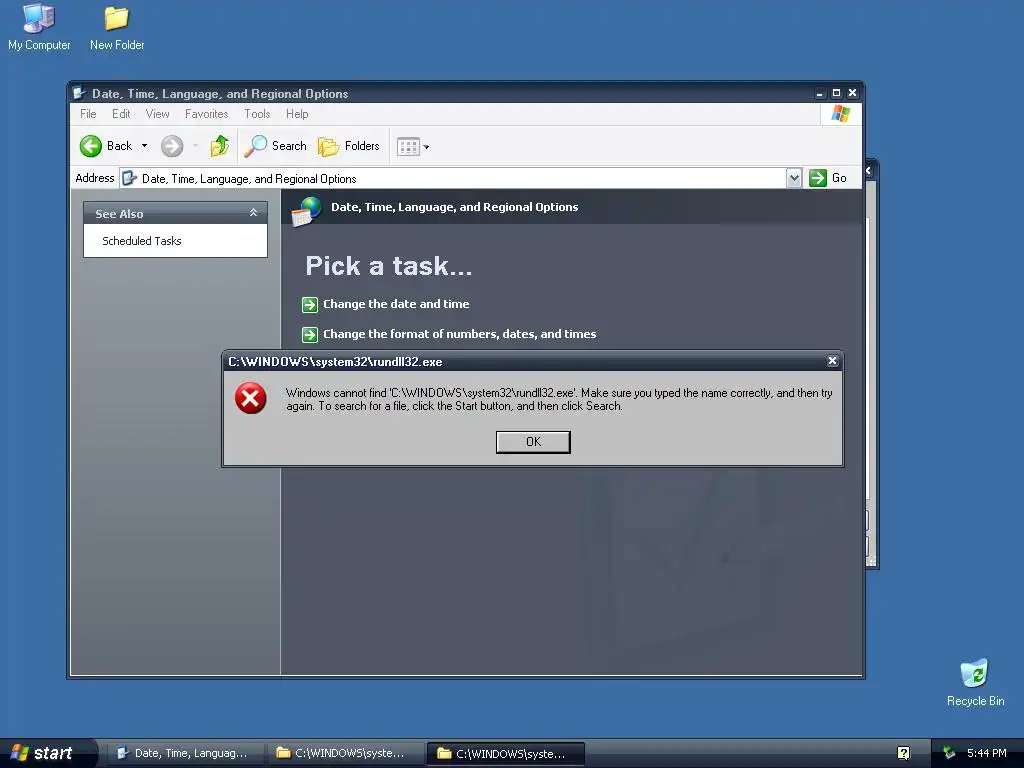
Task: Click the green Go arrow button
Action: (x=818, y=178)
